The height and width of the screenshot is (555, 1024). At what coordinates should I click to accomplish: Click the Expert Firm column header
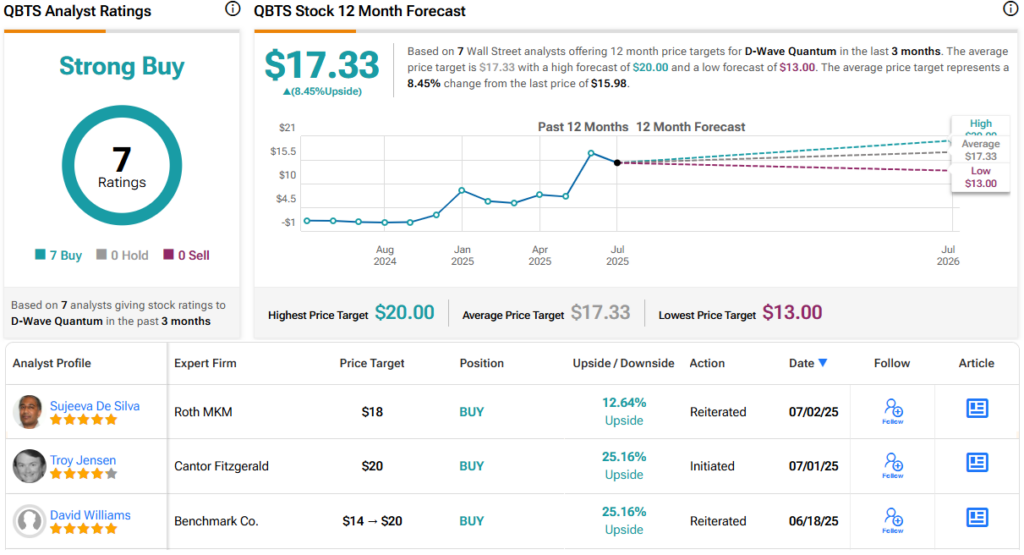205,363
